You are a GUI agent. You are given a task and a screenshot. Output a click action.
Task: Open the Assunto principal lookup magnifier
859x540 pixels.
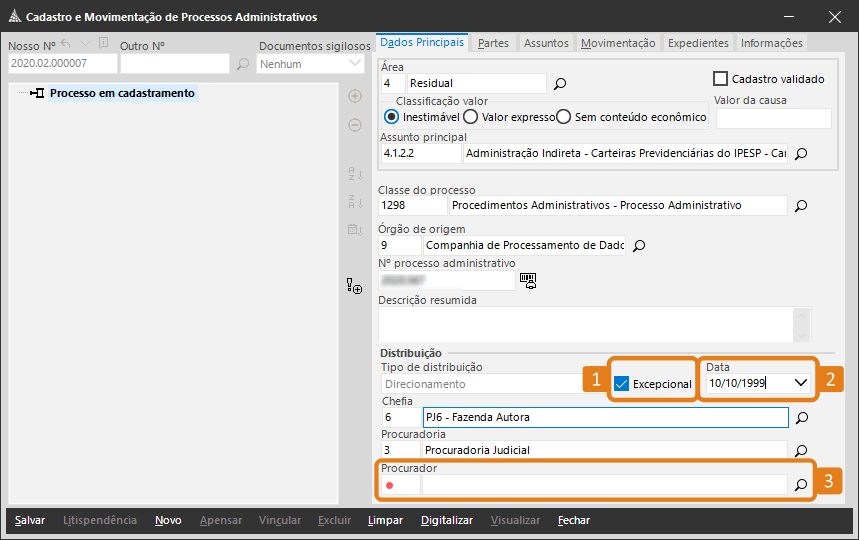[x=800, y=154]
